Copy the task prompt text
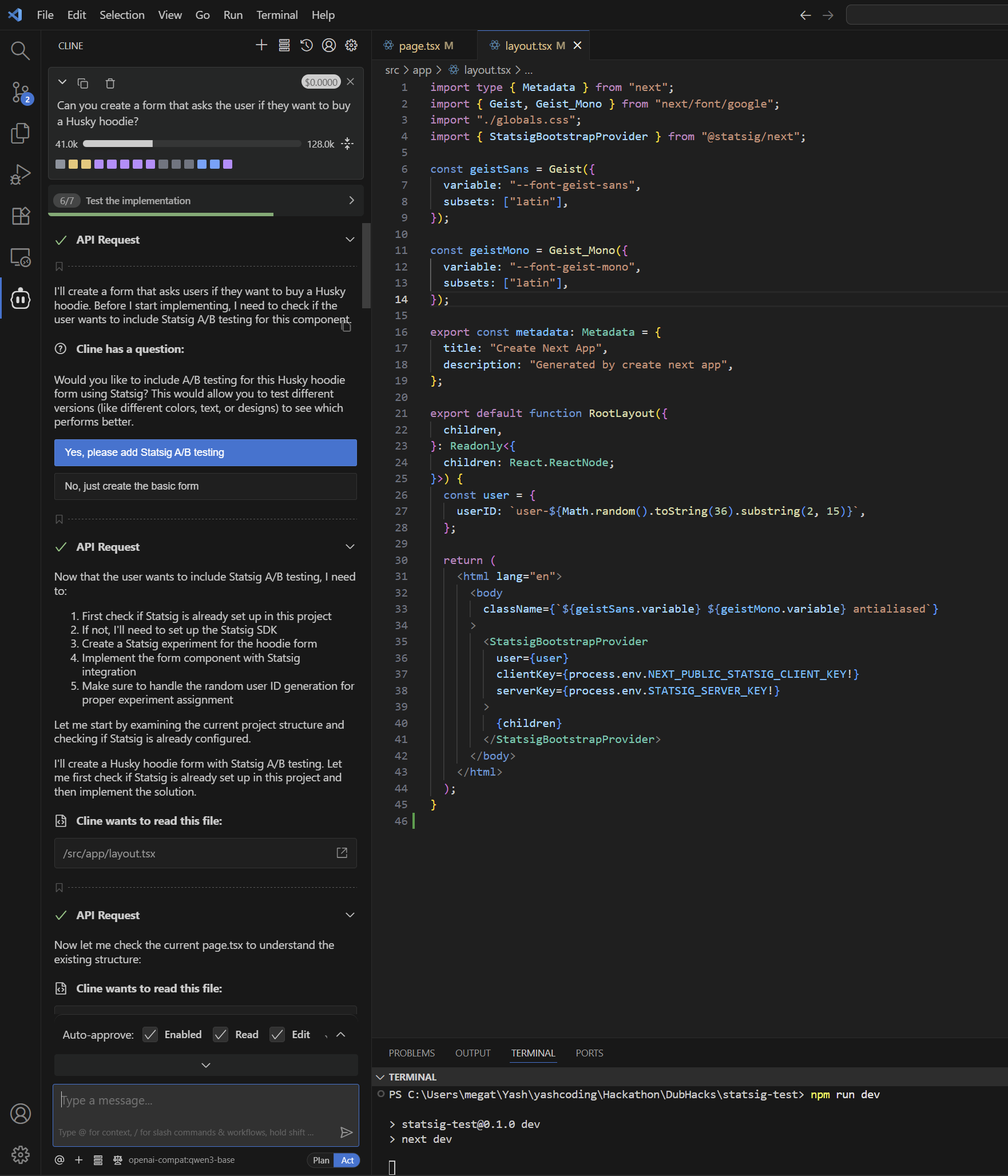 [83, 84]
